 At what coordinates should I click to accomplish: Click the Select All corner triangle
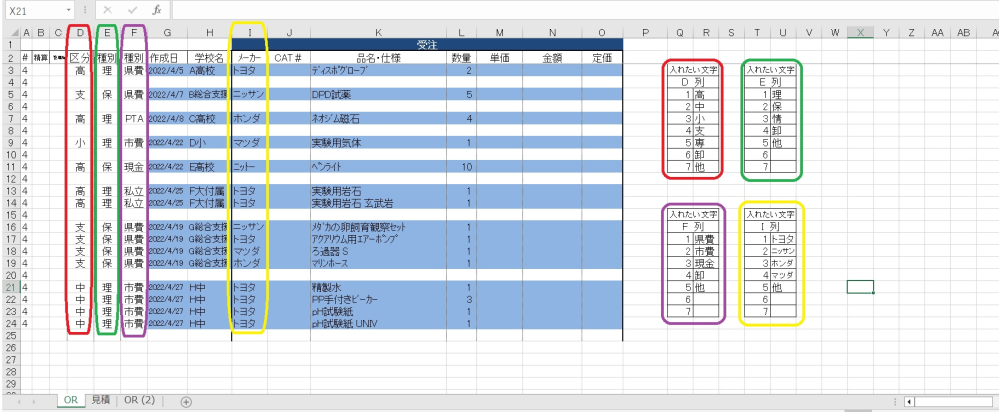pos(11,33)
